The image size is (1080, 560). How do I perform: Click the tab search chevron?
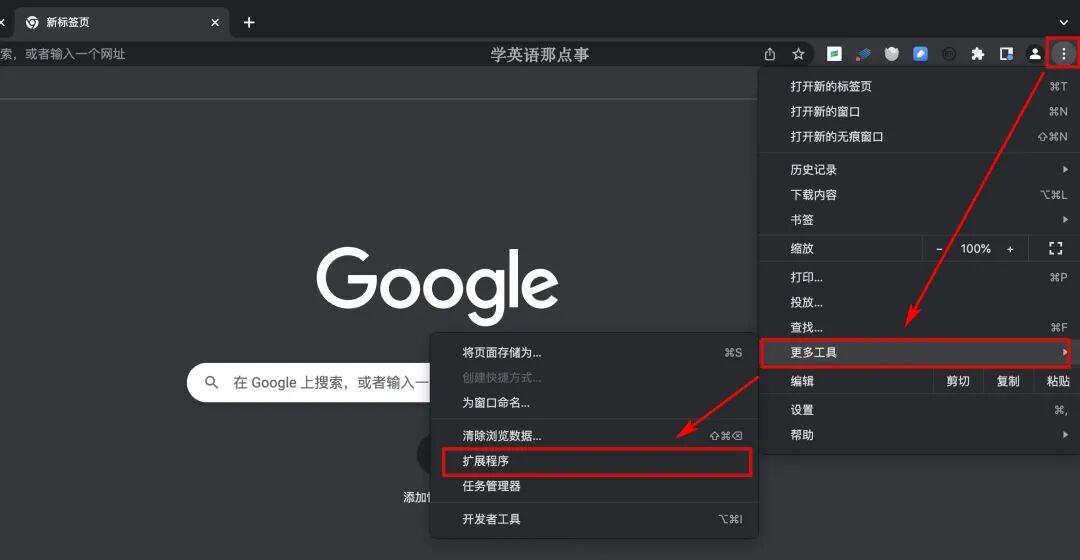pos(1064,23)
